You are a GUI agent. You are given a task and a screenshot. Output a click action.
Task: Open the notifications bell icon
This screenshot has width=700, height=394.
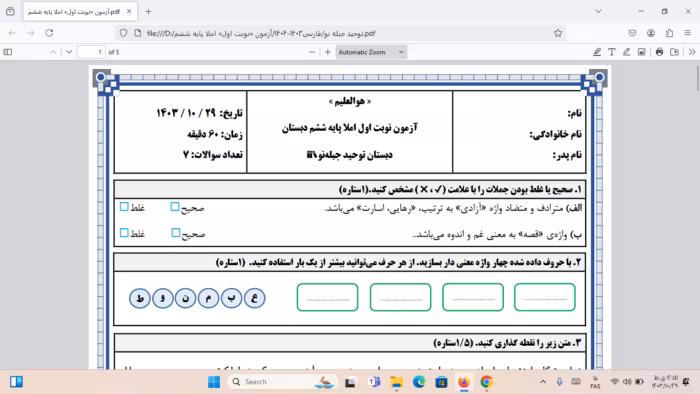click(686, 382)
